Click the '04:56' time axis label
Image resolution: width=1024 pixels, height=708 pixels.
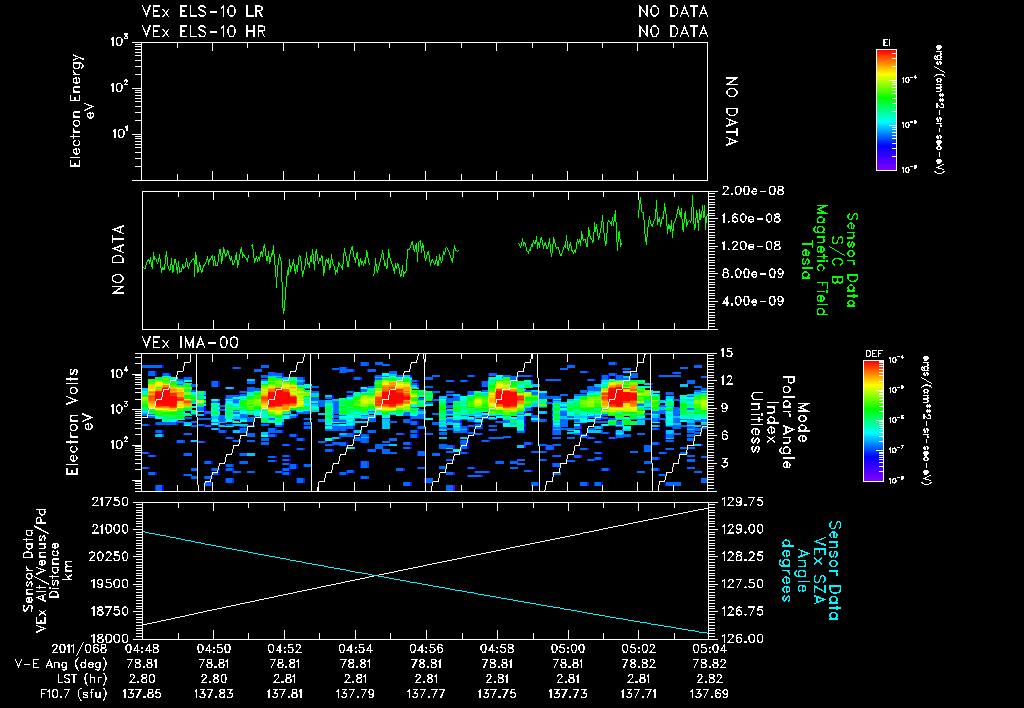tap(426, 649)
